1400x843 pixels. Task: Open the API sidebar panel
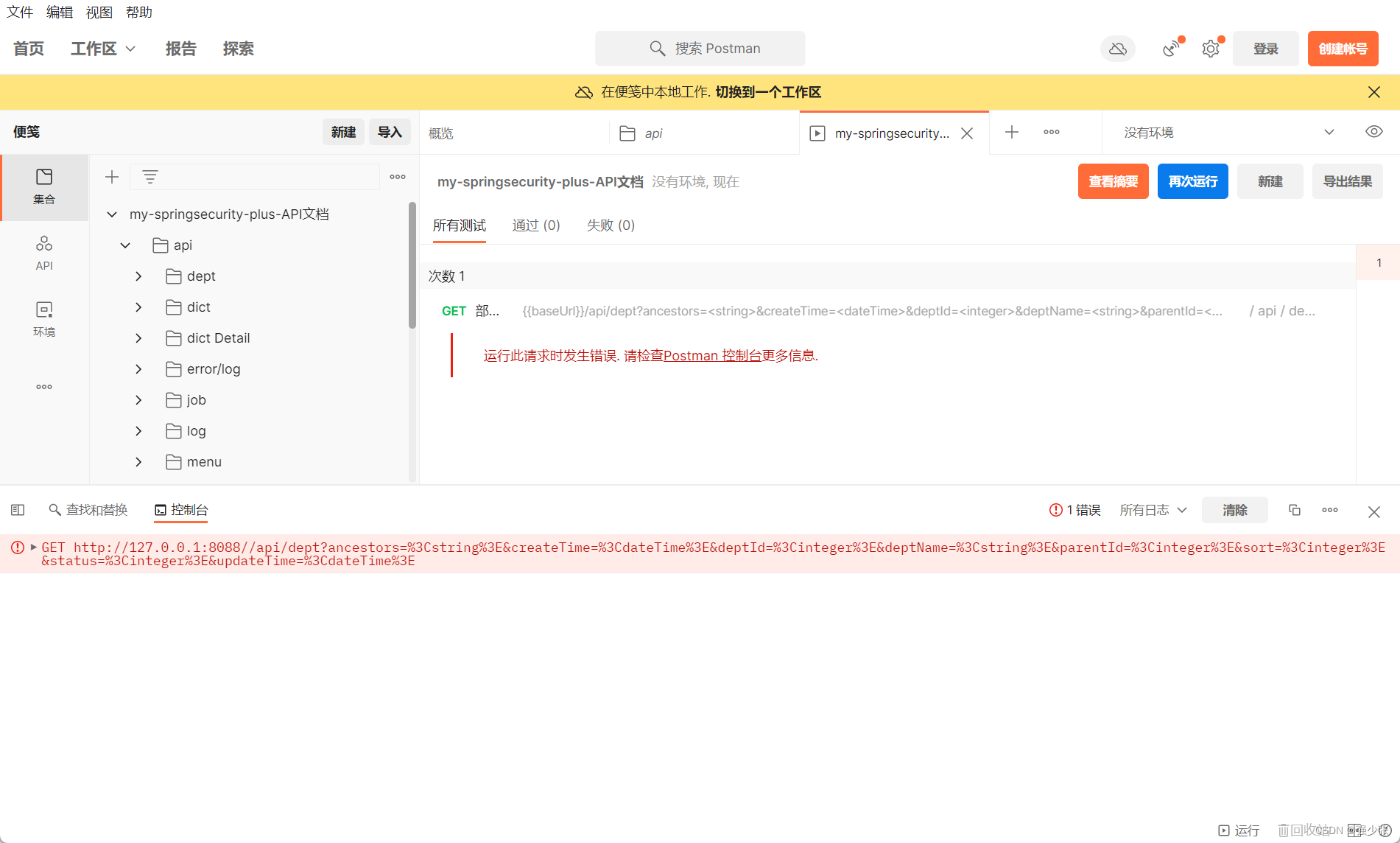(x=44, y=253)
